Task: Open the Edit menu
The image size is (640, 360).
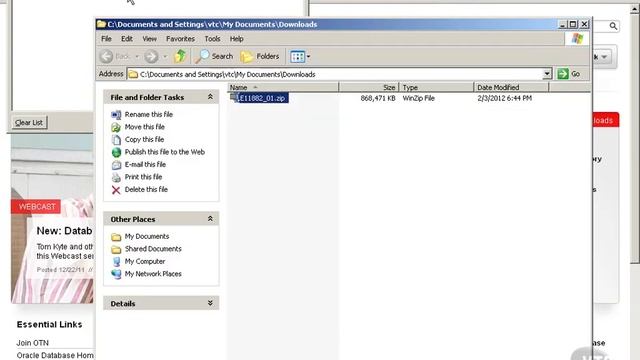Action: pos(127,39)
